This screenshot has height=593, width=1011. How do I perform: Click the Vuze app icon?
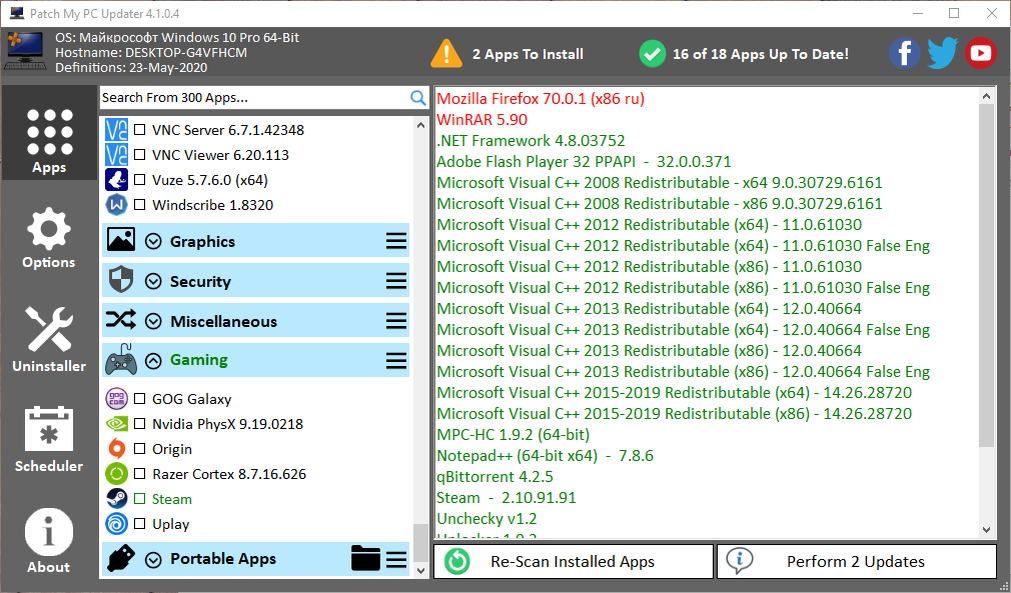(116, 180)
